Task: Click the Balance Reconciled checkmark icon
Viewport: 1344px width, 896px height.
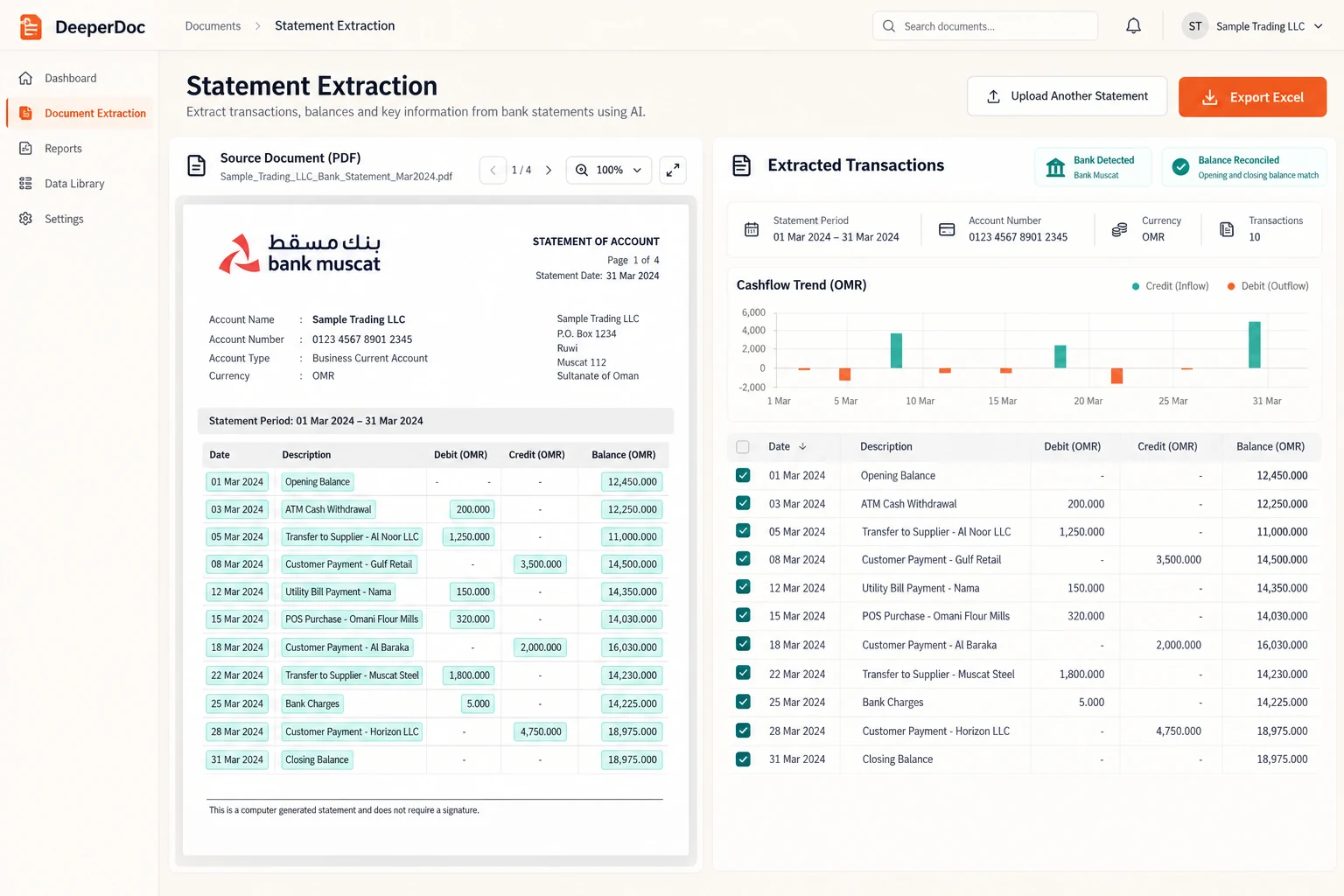Action: [x=1180, y=166]
